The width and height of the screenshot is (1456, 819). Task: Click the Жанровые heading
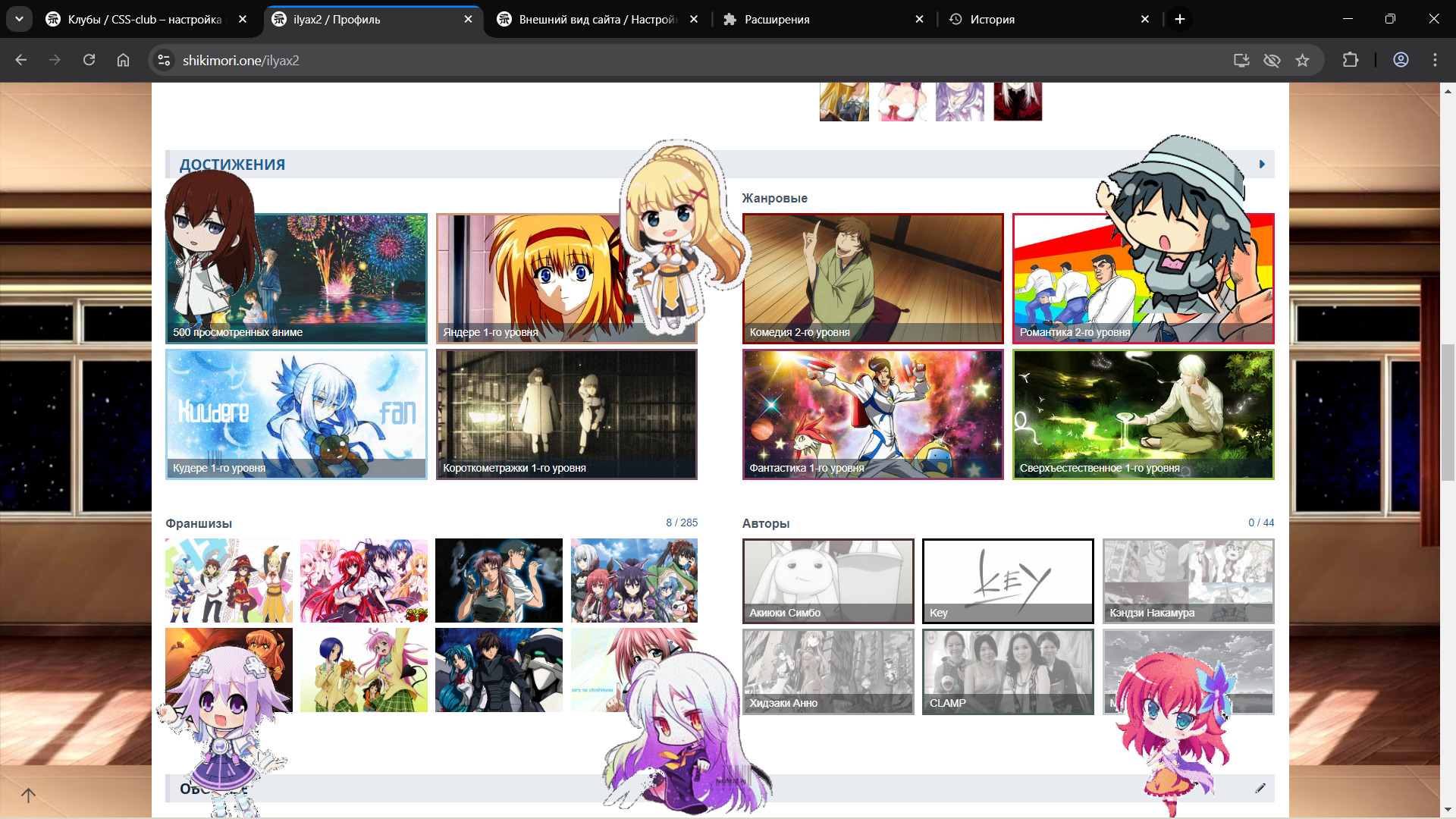pyautogui.click(x=774, y=198)
